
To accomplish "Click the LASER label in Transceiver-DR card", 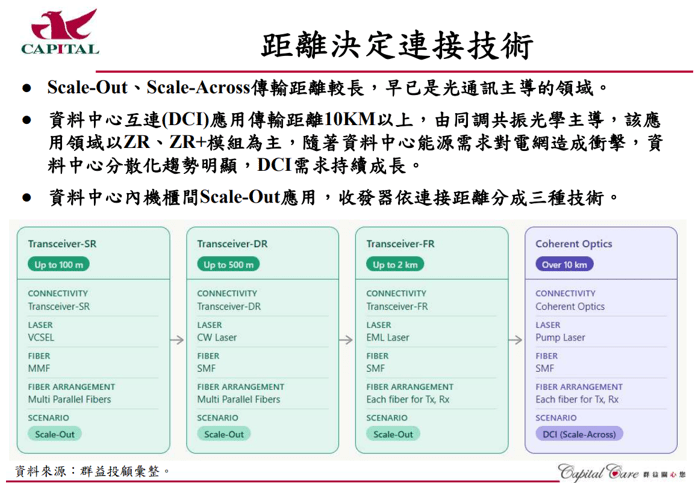I will (209, 325).
